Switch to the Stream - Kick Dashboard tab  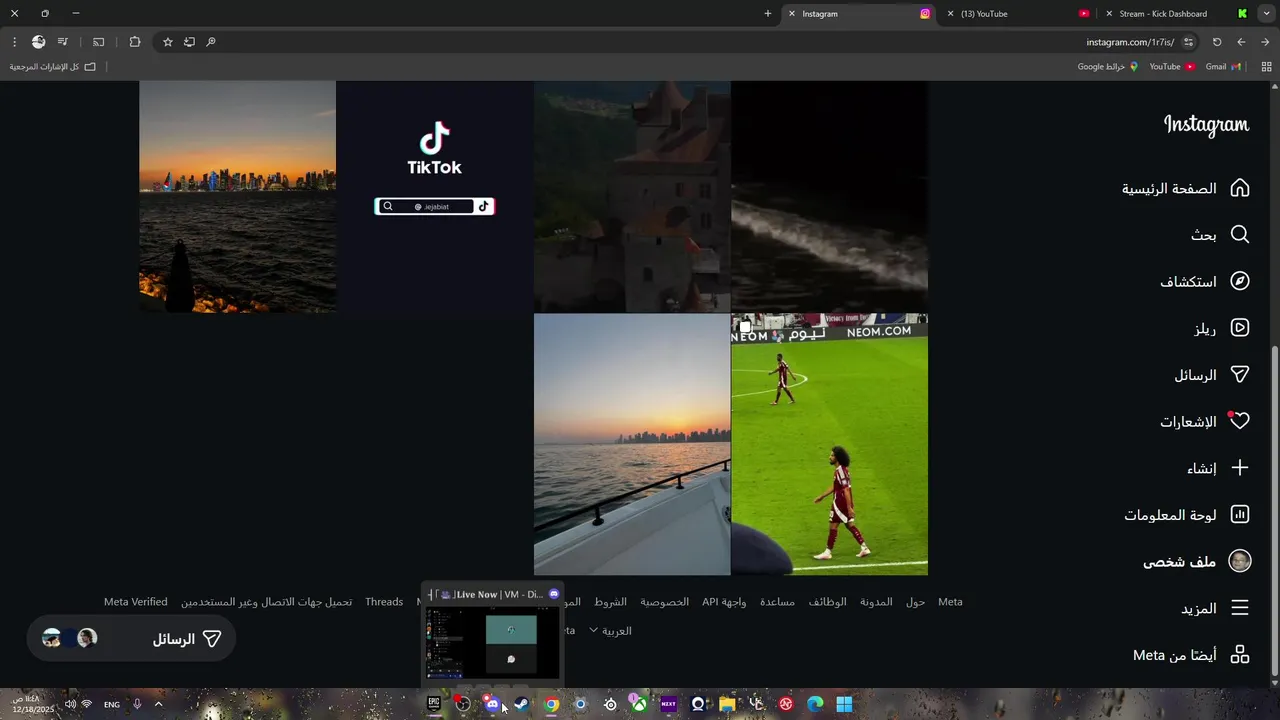click(1176, 14)
